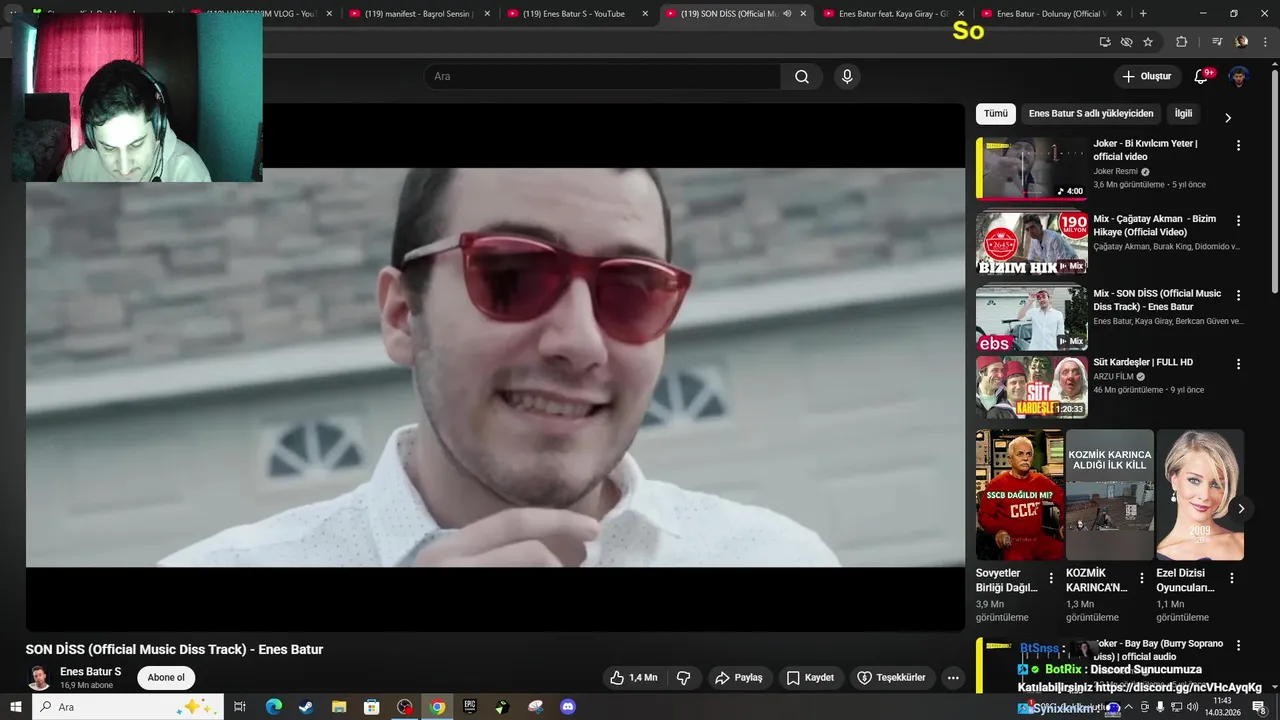Viewport: 1280px width, 720px height.
Task: Open options for Ezel Dizisi short
Action: (1232, 578)
